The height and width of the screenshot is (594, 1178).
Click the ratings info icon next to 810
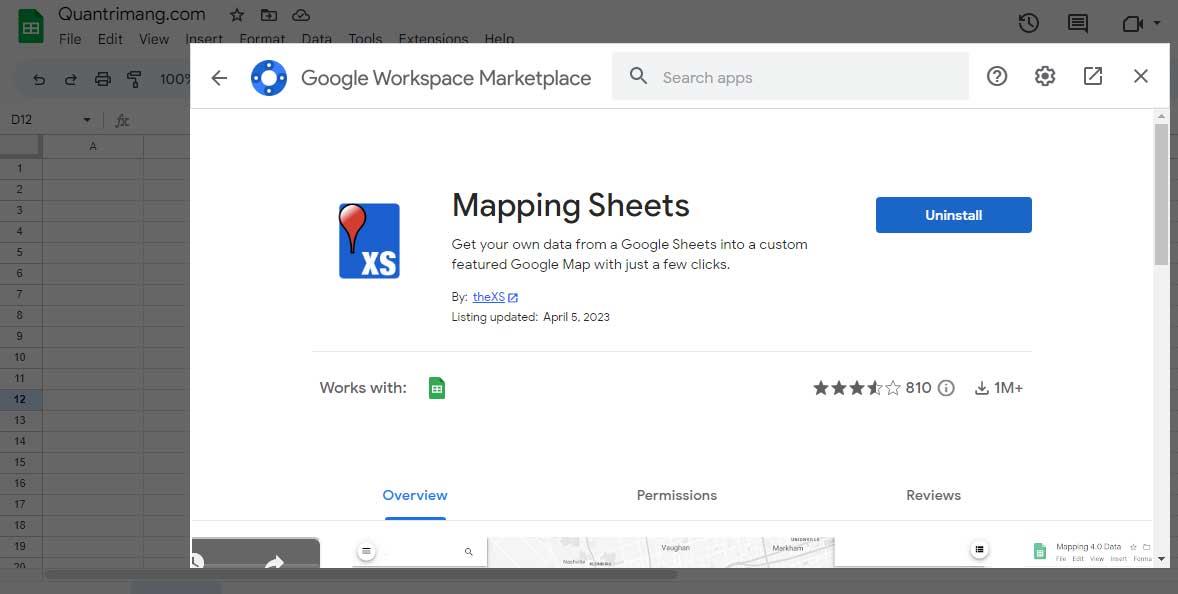click(x=947, y=387)
